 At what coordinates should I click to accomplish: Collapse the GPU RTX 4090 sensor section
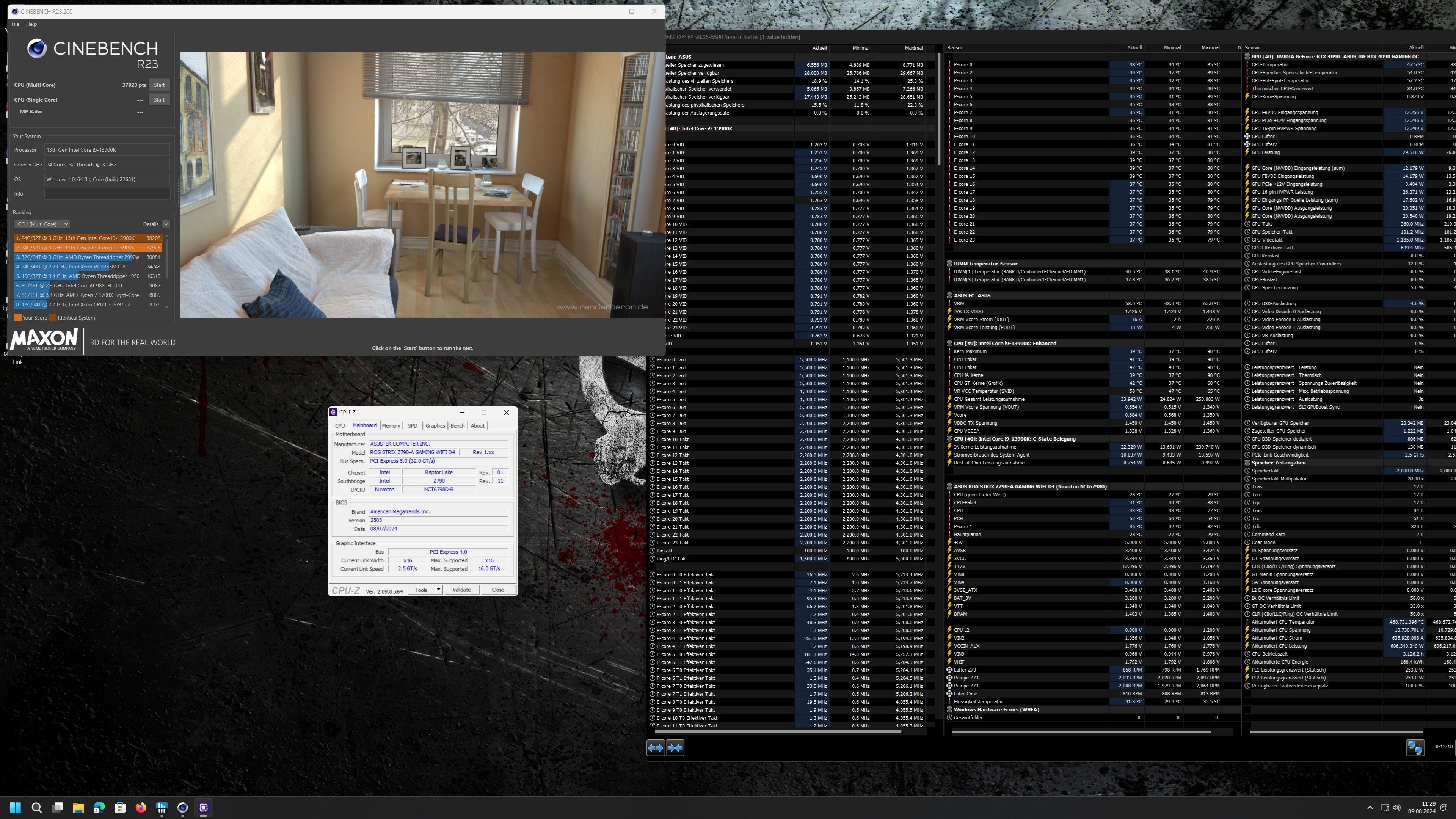point(1247,56)
